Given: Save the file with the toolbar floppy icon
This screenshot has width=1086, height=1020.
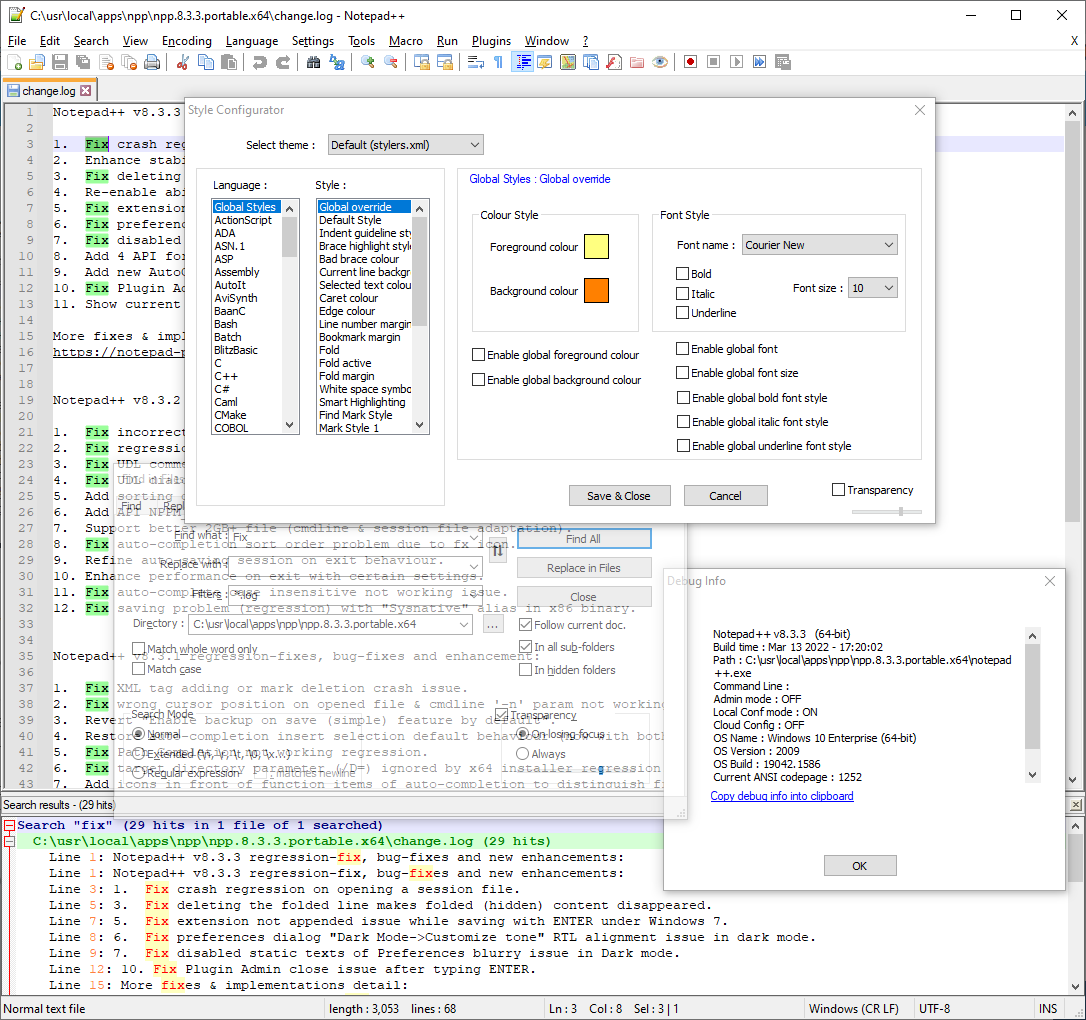Looking at the screenshot, I should [60, 62].
